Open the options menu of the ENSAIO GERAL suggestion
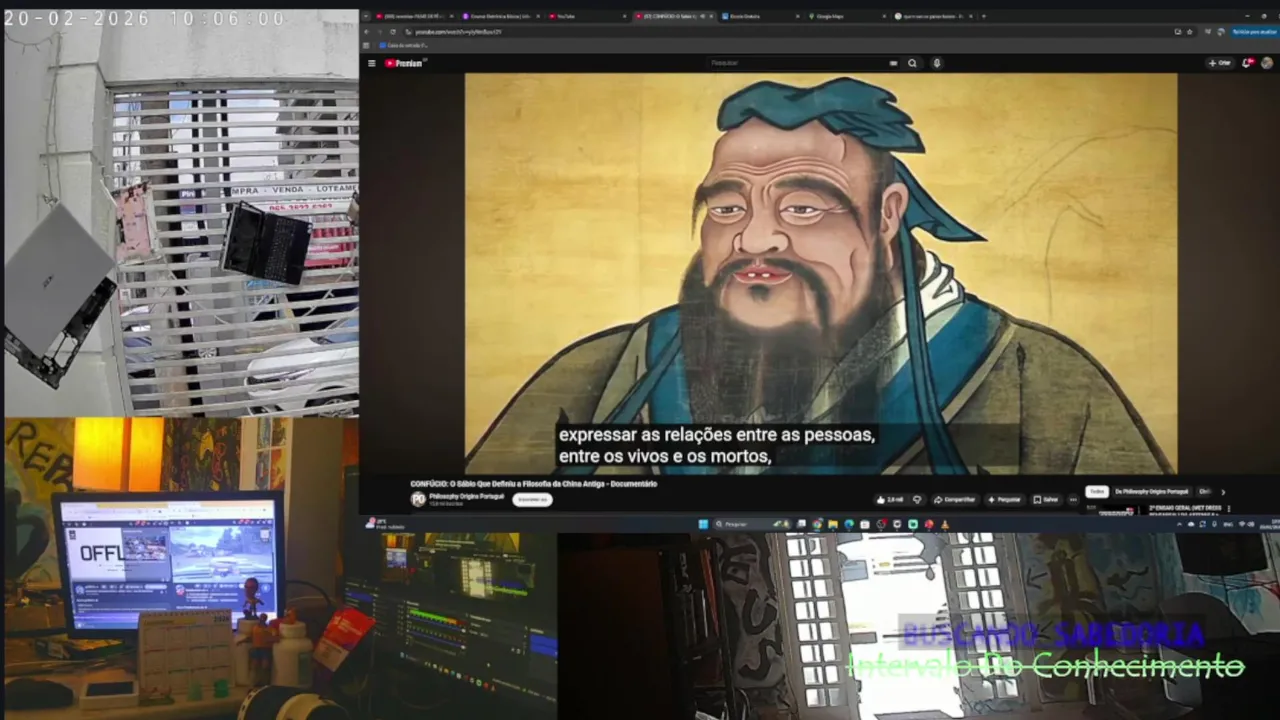 point(1229,509)
